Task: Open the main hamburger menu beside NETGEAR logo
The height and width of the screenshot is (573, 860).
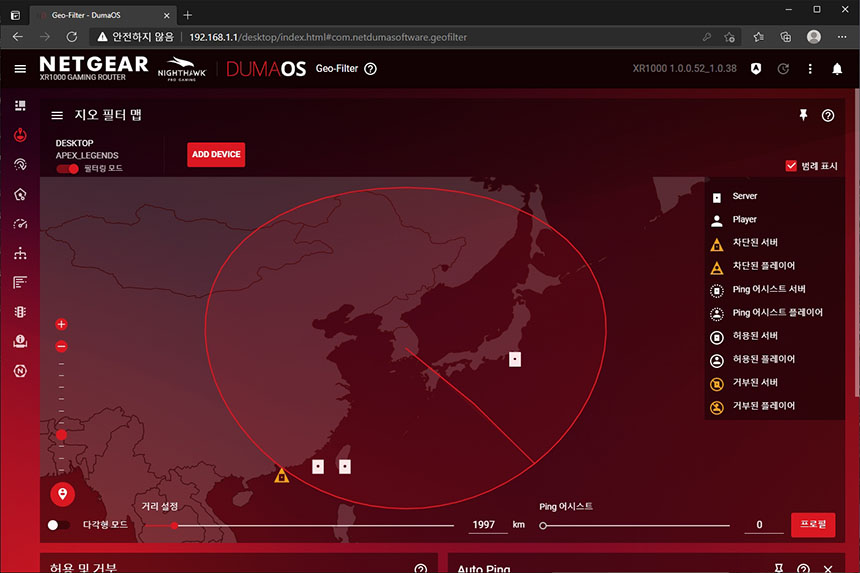Action: 20,69
